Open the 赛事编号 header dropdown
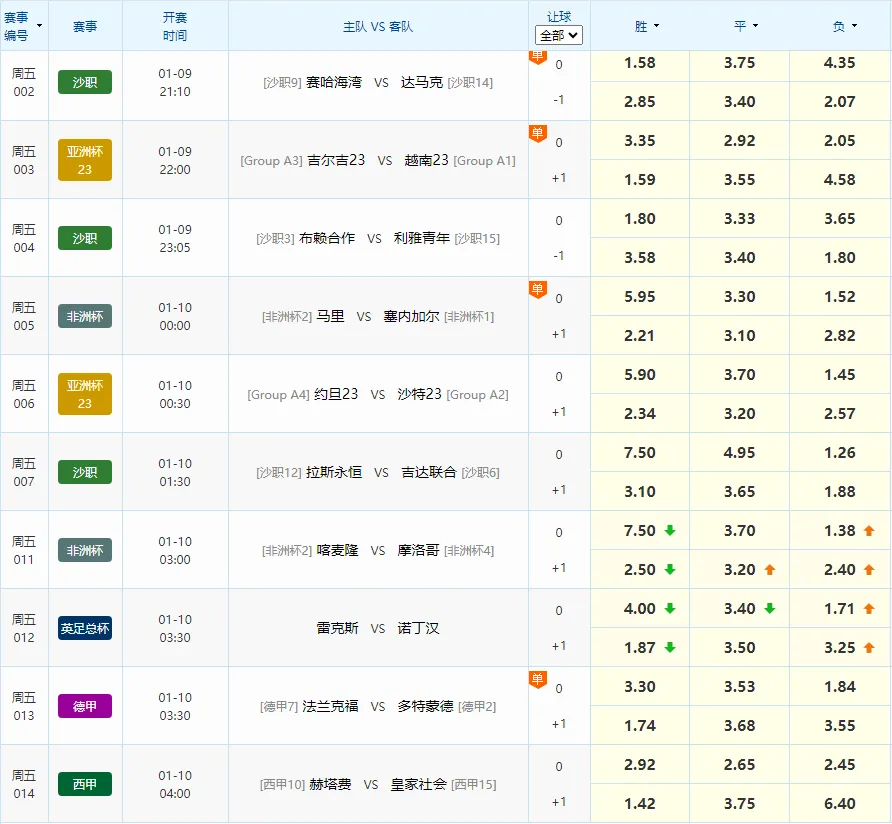Image resolution: width=892 pixels, height=824 pixels. point(37,23)
